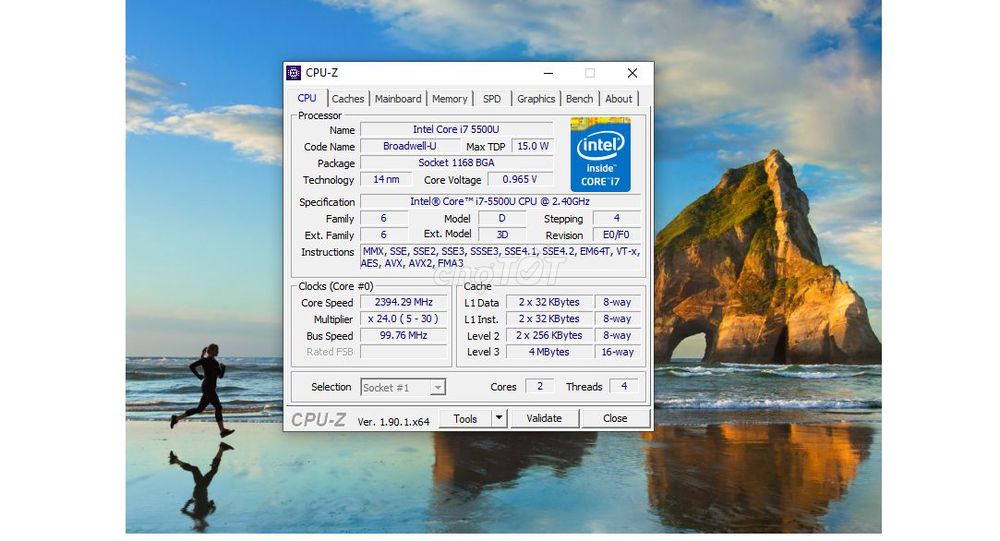Screen dimensions: 1000x541
Task: Click the empty Rated FSB field
Action: point(404,352)
